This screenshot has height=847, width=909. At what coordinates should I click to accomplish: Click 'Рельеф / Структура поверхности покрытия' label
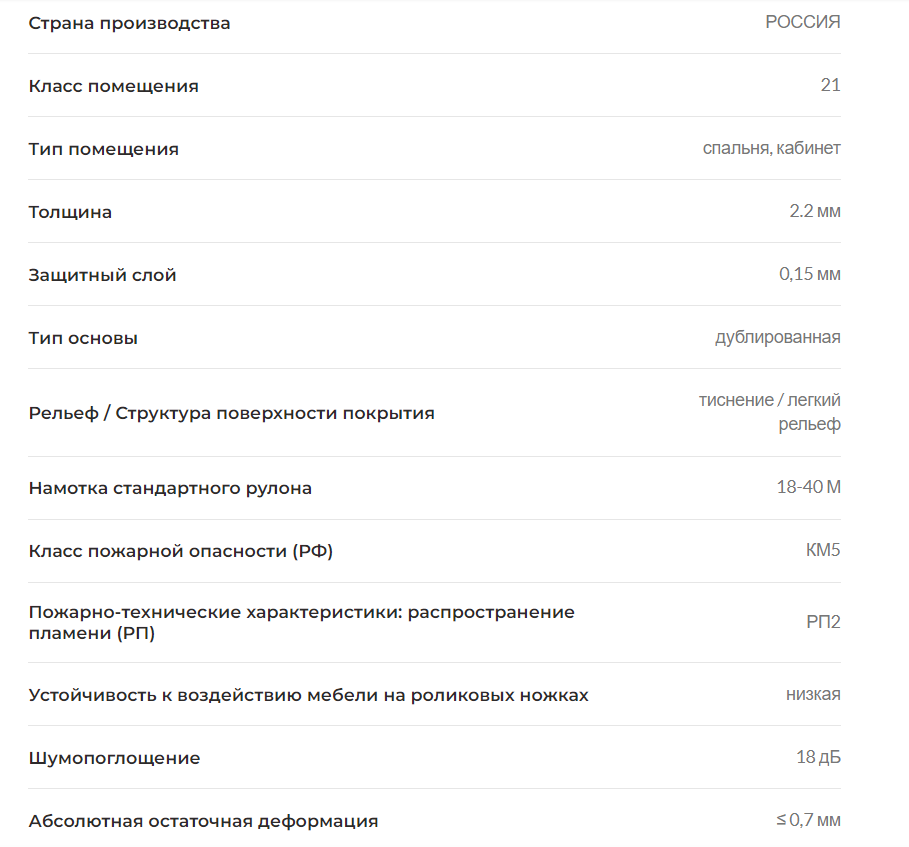232,413
